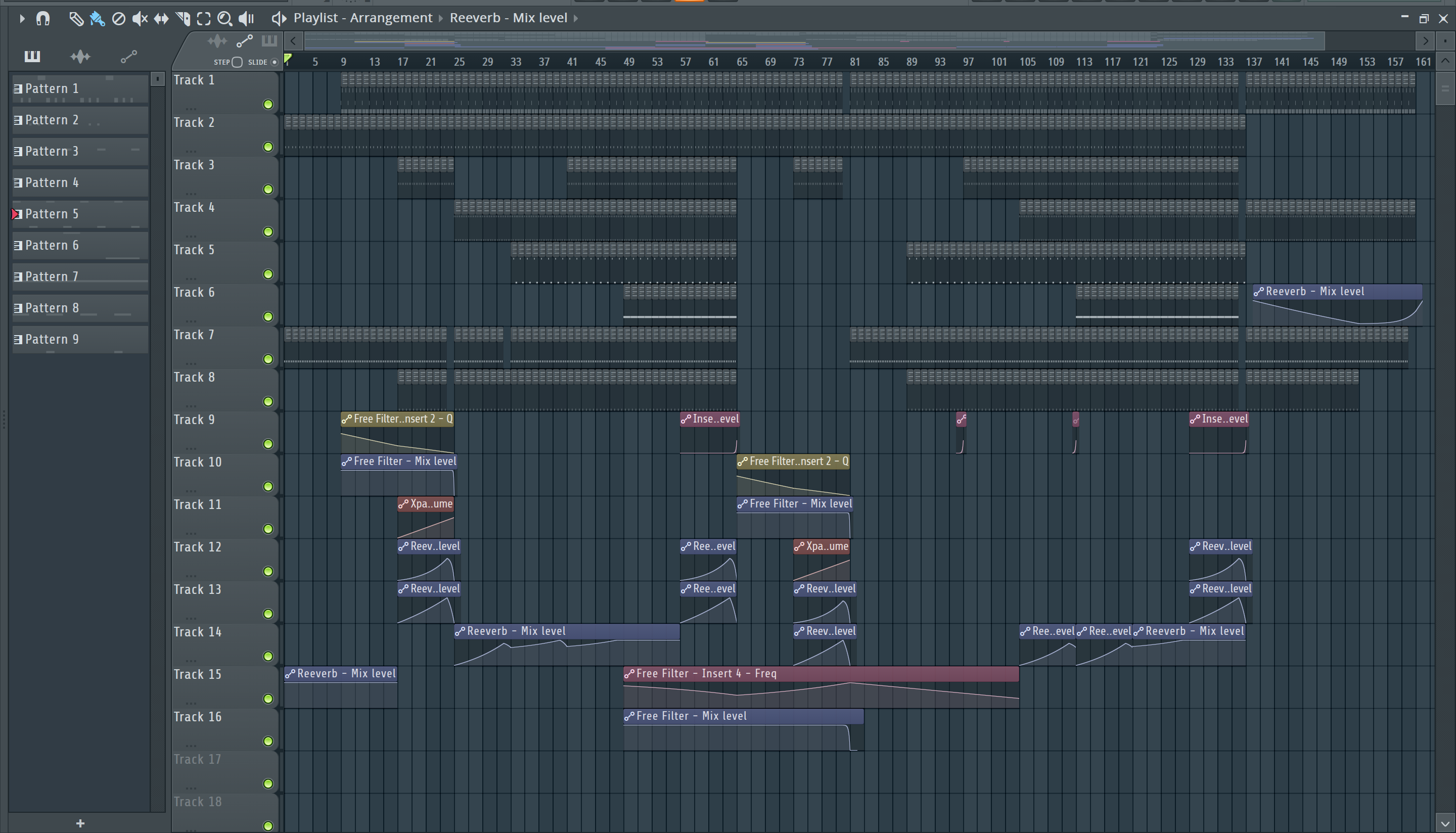Click bar 97 on the timeline ruler

[x=968, y=62]
